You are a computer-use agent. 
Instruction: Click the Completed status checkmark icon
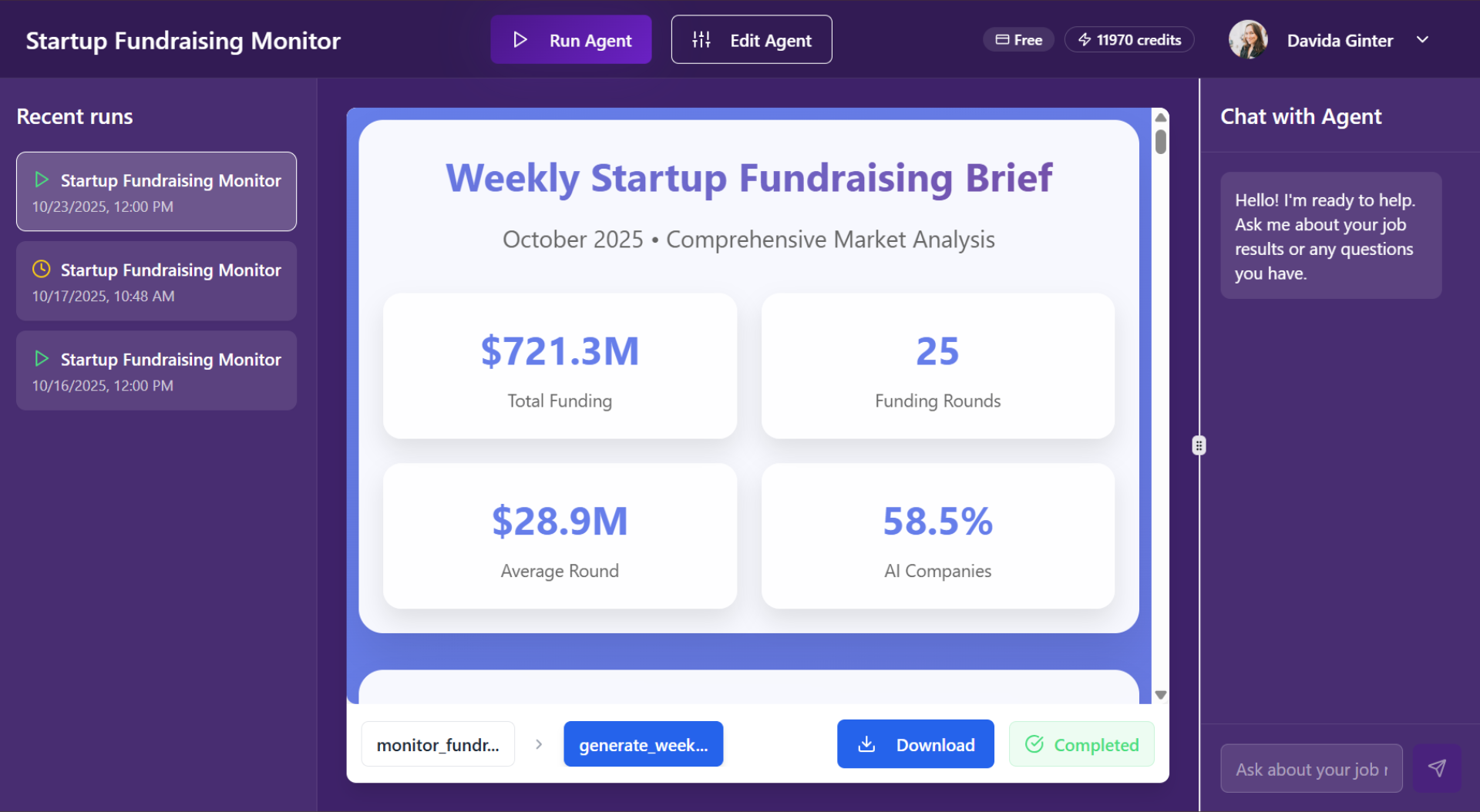(x=1034, y=744)
